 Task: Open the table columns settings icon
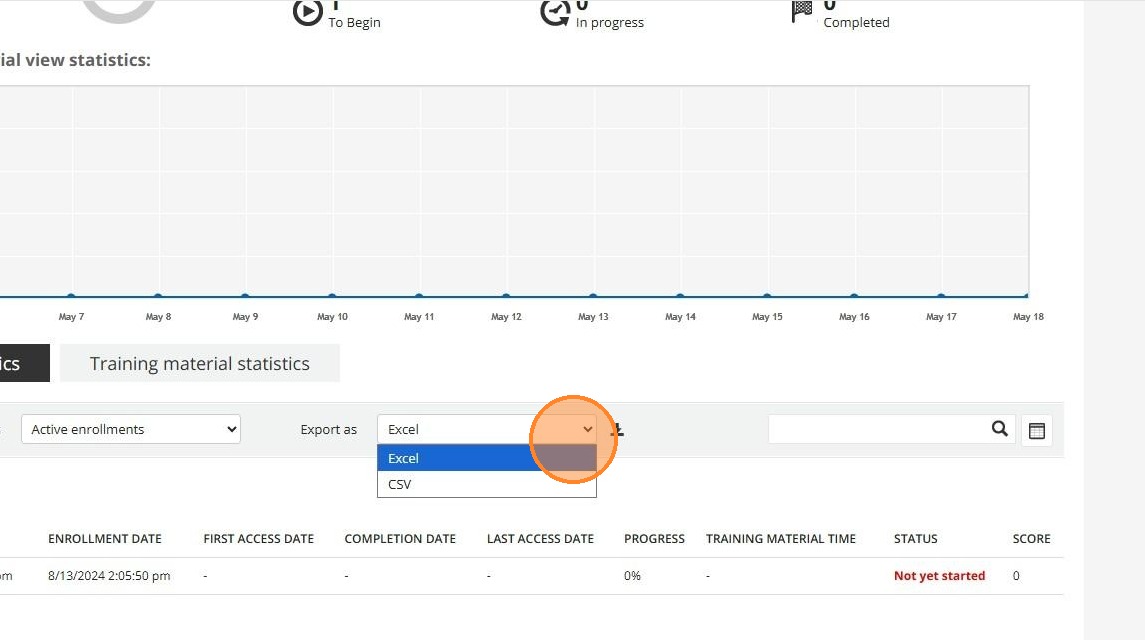1037,430
